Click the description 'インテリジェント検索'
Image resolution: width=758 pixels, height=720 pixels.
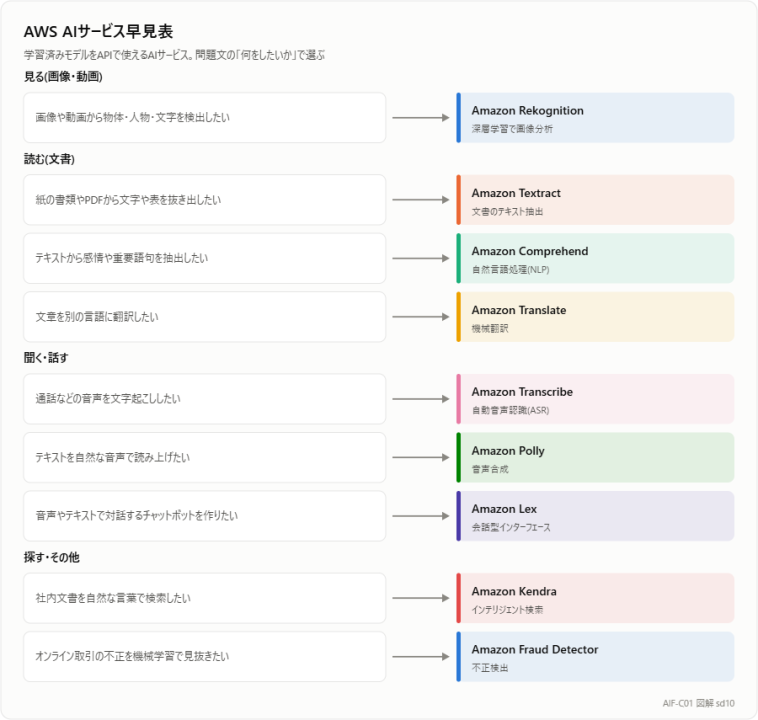pos(507,609)
